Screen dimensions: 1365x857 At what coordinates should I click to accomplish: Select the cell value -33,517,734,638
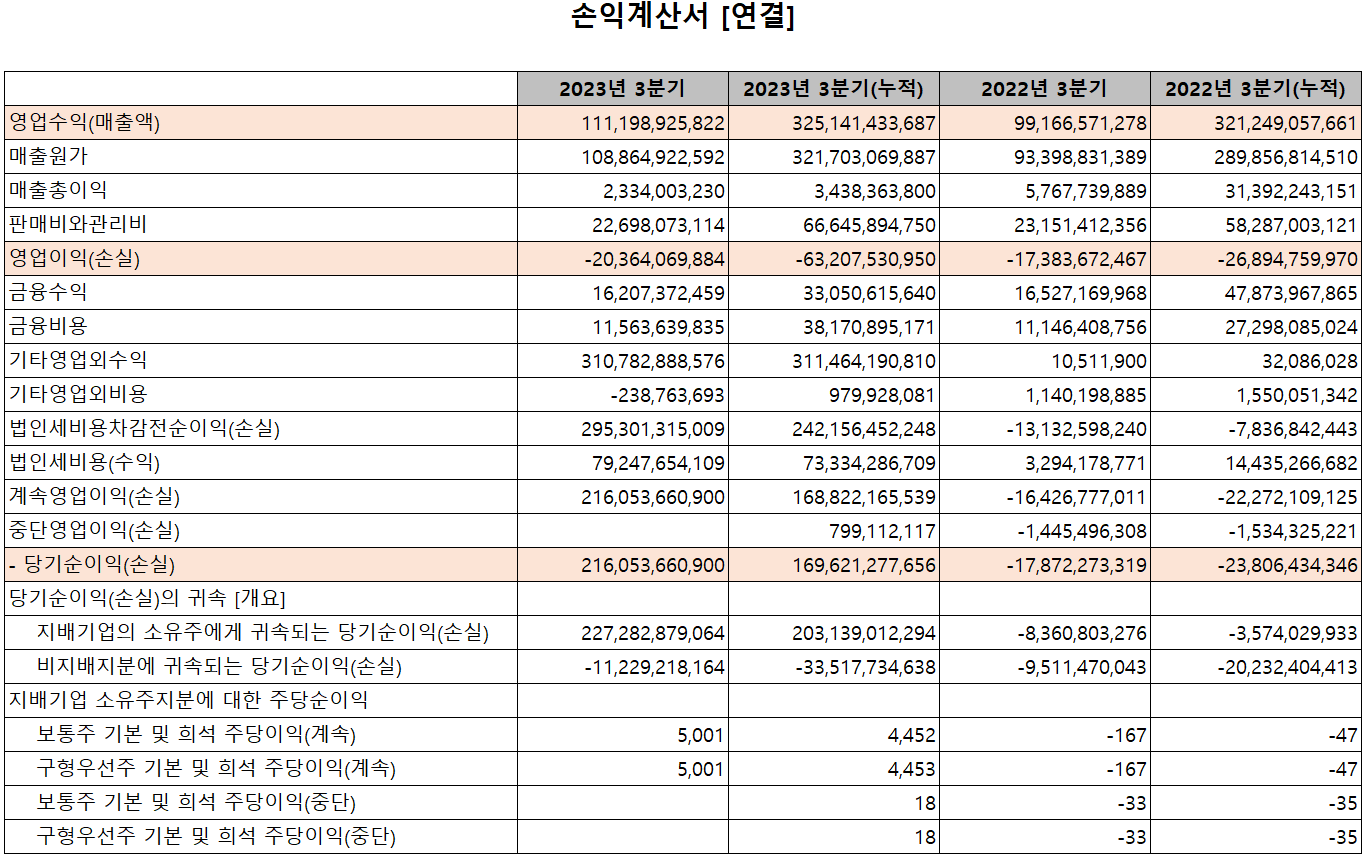tap(866, 668)
